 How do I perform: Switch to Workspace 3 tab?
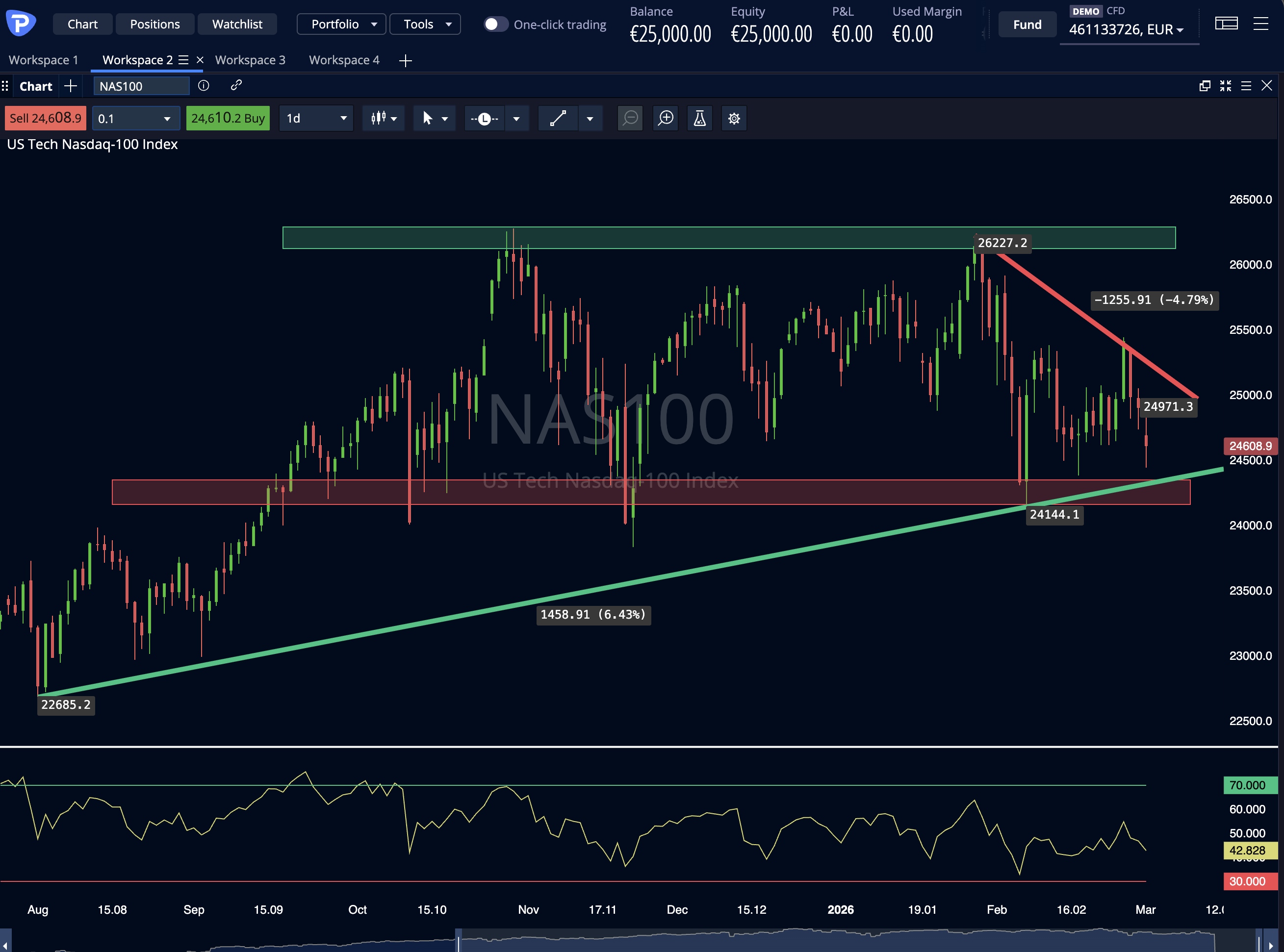tap(250, 60)
